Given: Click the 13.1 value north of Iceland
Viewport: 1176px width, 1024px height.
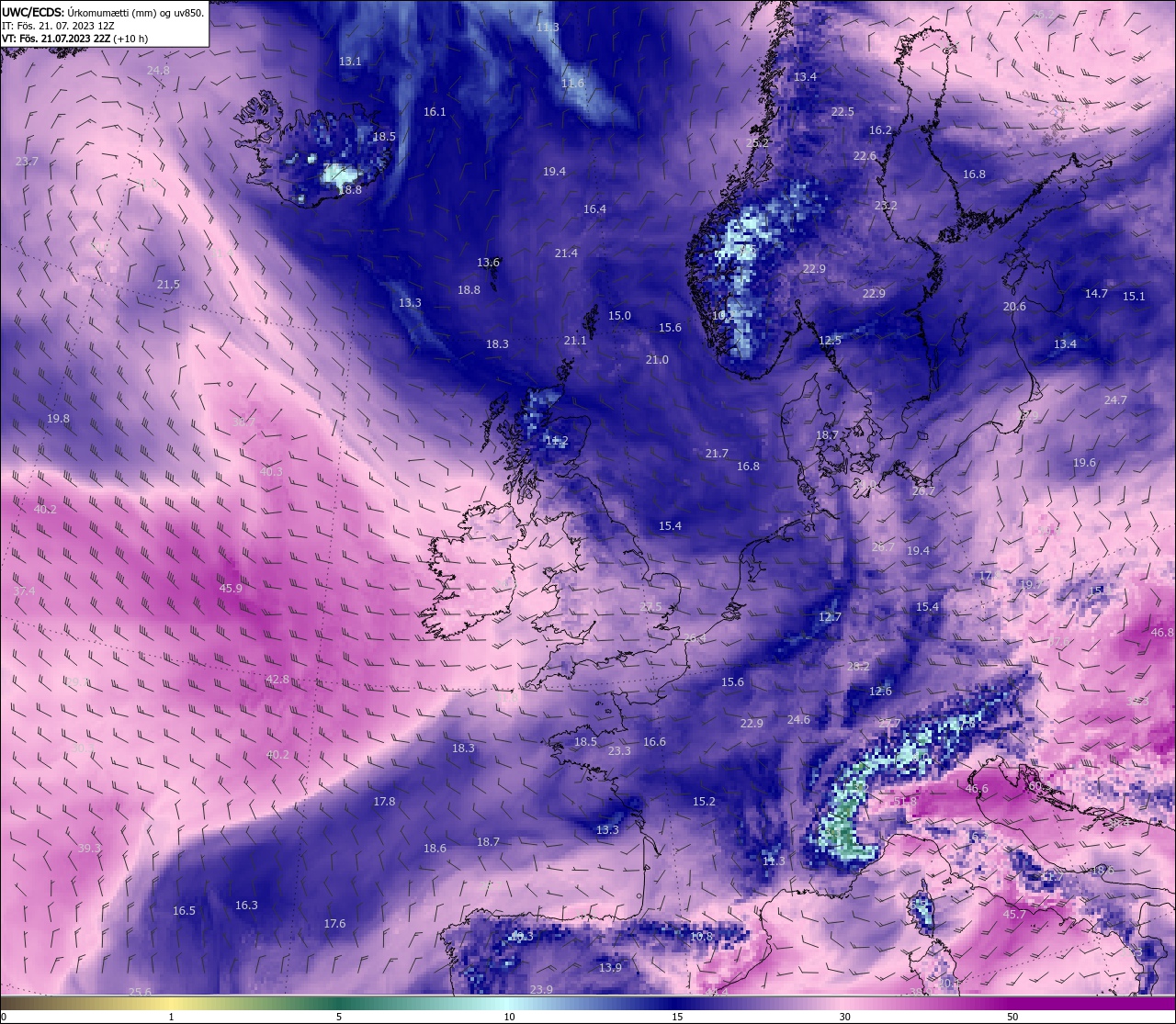Looking at the screenshot, I should click(350, 62).
